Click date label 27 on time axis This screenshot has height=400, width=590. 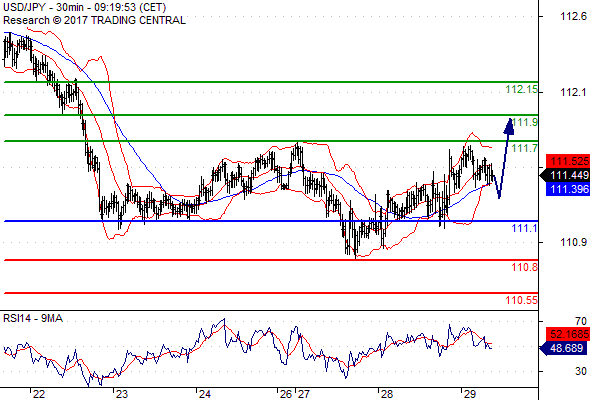click(x=303, y=394)
